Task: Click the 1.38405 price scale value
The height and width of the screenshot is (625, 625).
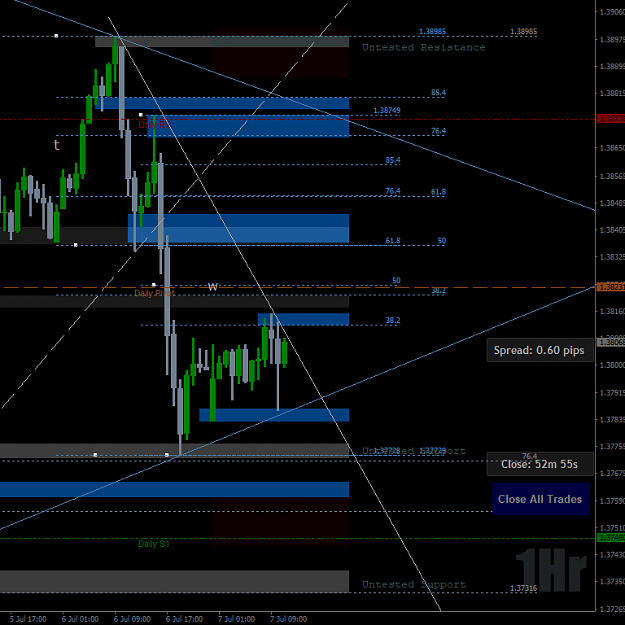Action: 612,230
